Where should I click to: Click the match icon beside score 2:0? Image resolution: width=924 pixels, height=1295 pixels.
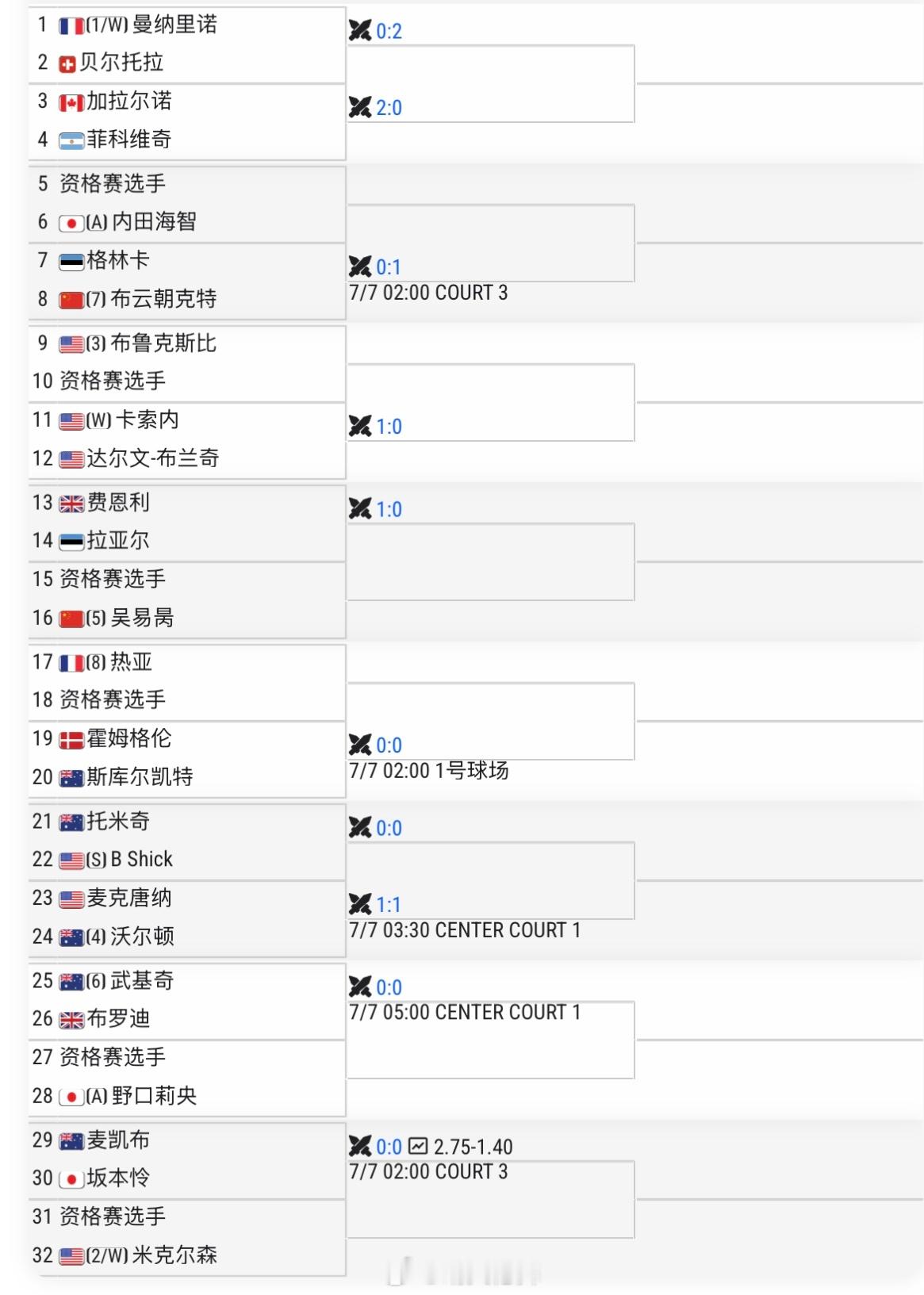point(360,107)
